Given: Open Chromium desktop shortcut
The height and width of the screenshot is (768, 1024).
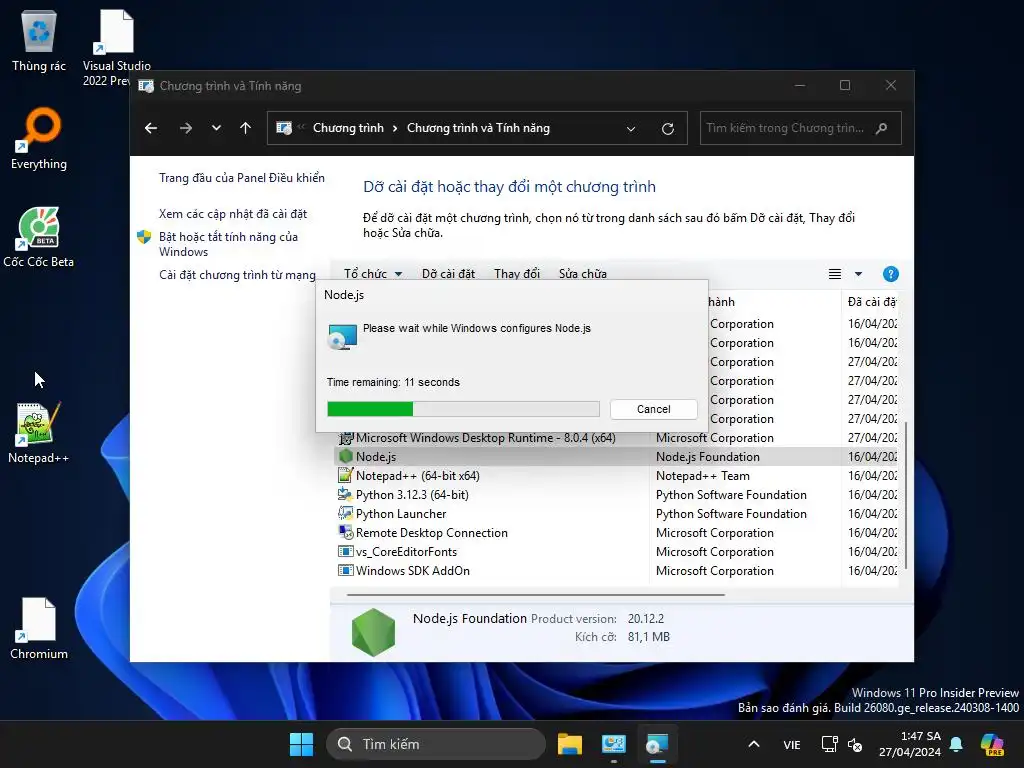Looking at the screenshot, I should [39, 628].
